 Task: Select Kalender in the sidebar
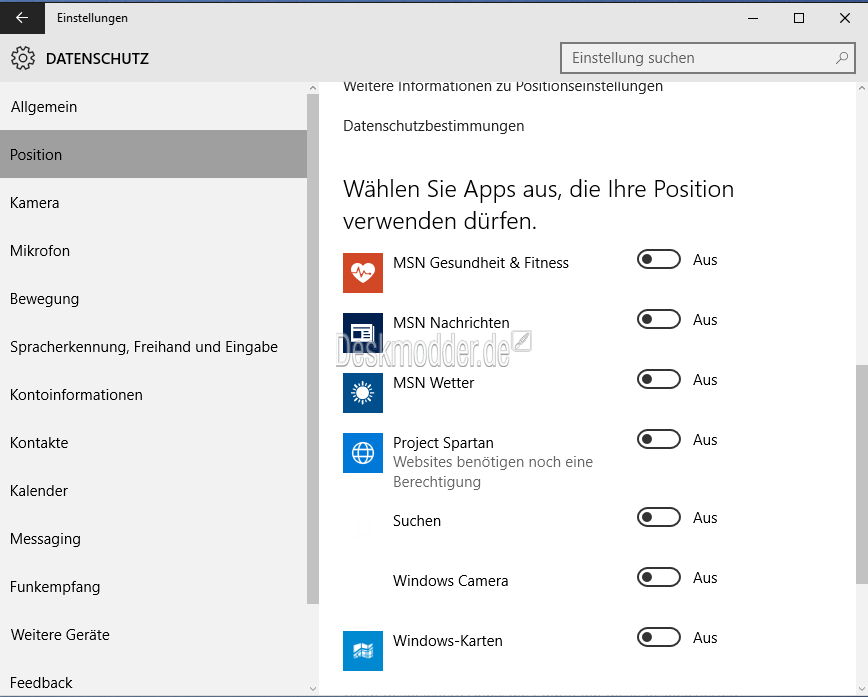153,491
